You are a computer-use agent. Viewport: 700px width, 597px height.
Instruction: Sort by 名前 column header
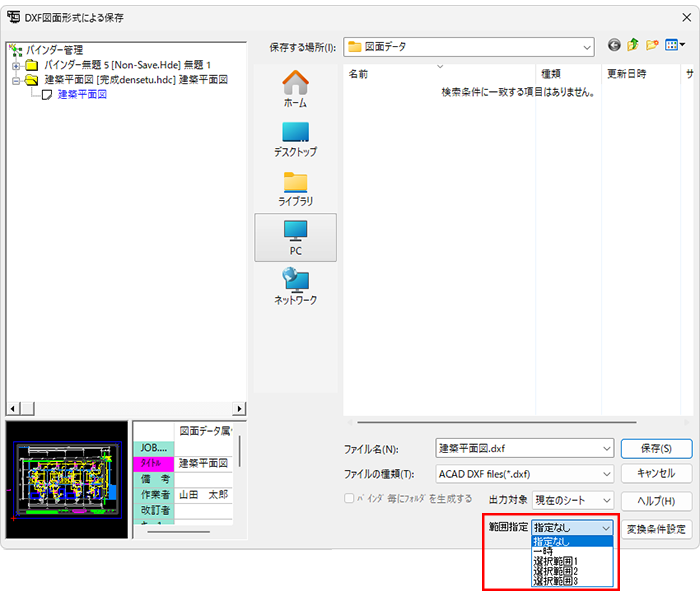click(439, 74)
